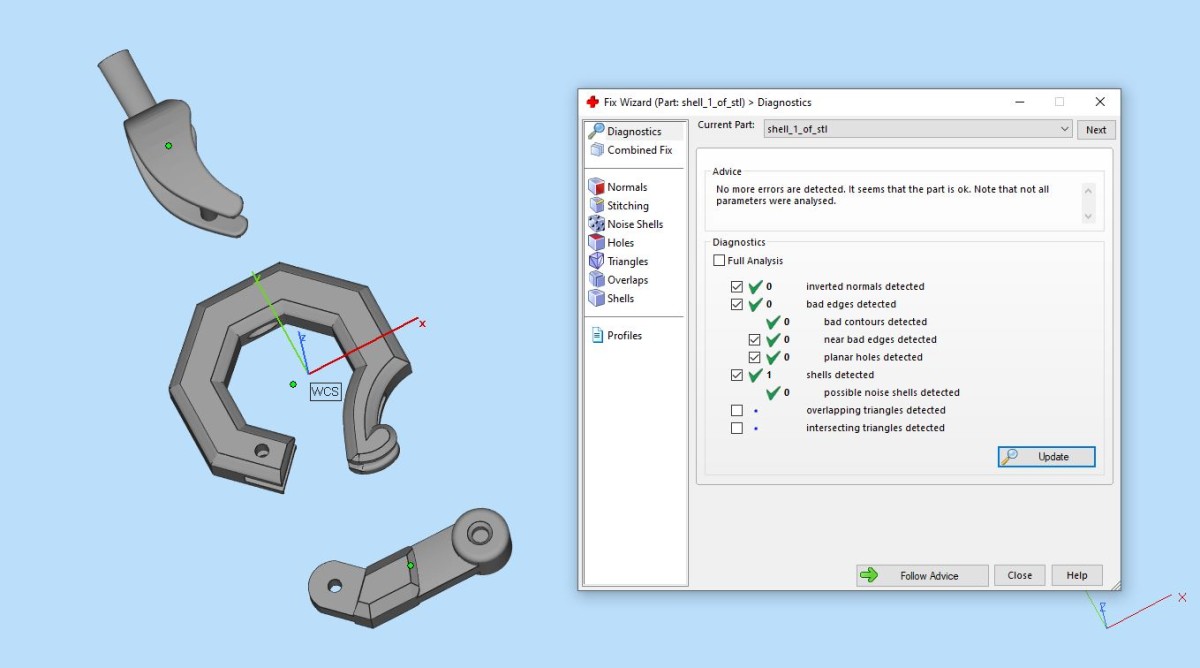The width and height of the screenshot is (1200, 668).
Task: Click the WCS label in viewport
Action: coord(325,391)
